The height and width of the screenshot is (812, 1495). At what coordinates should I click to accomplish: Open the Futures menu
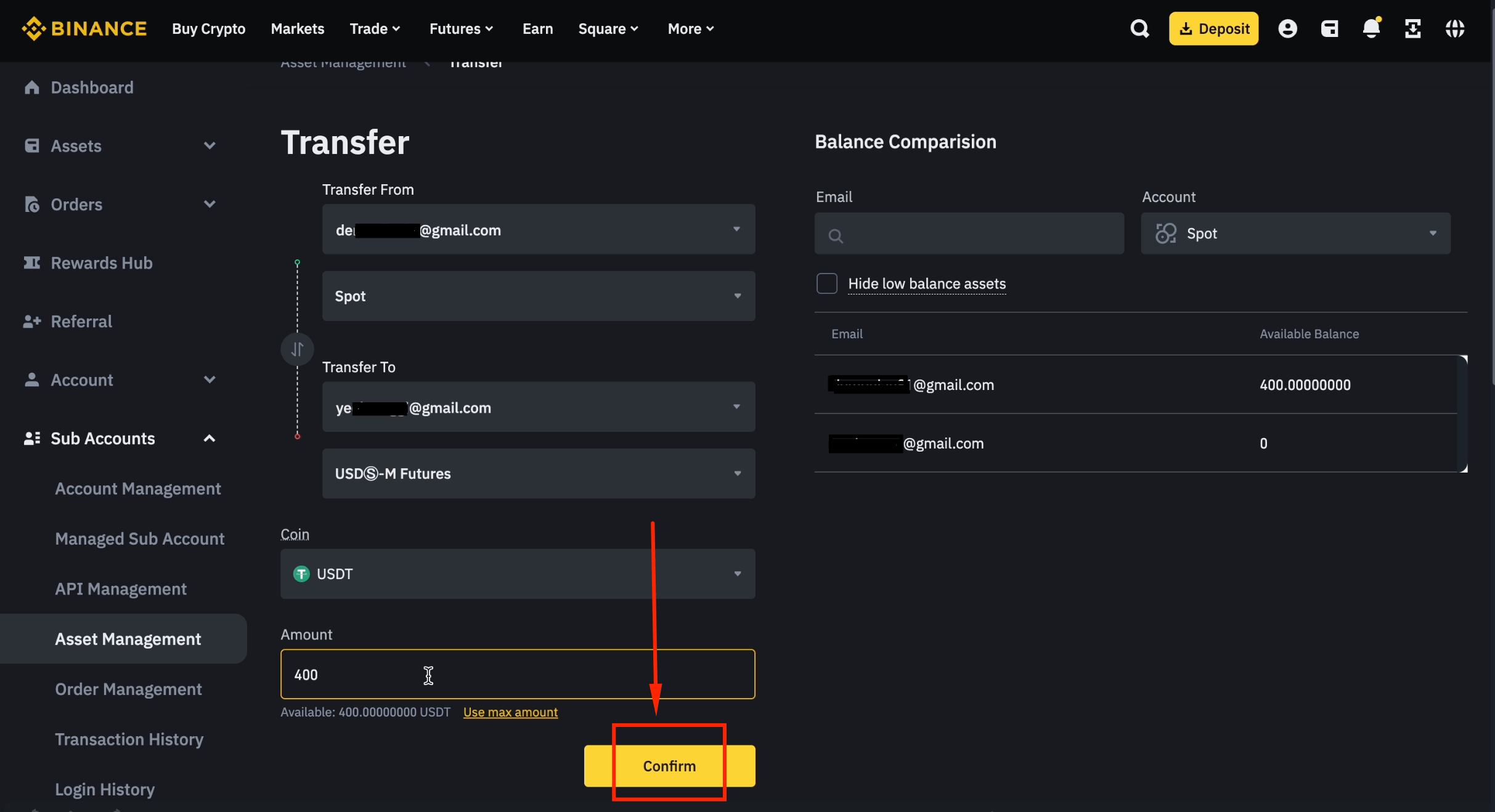(461, 28)
